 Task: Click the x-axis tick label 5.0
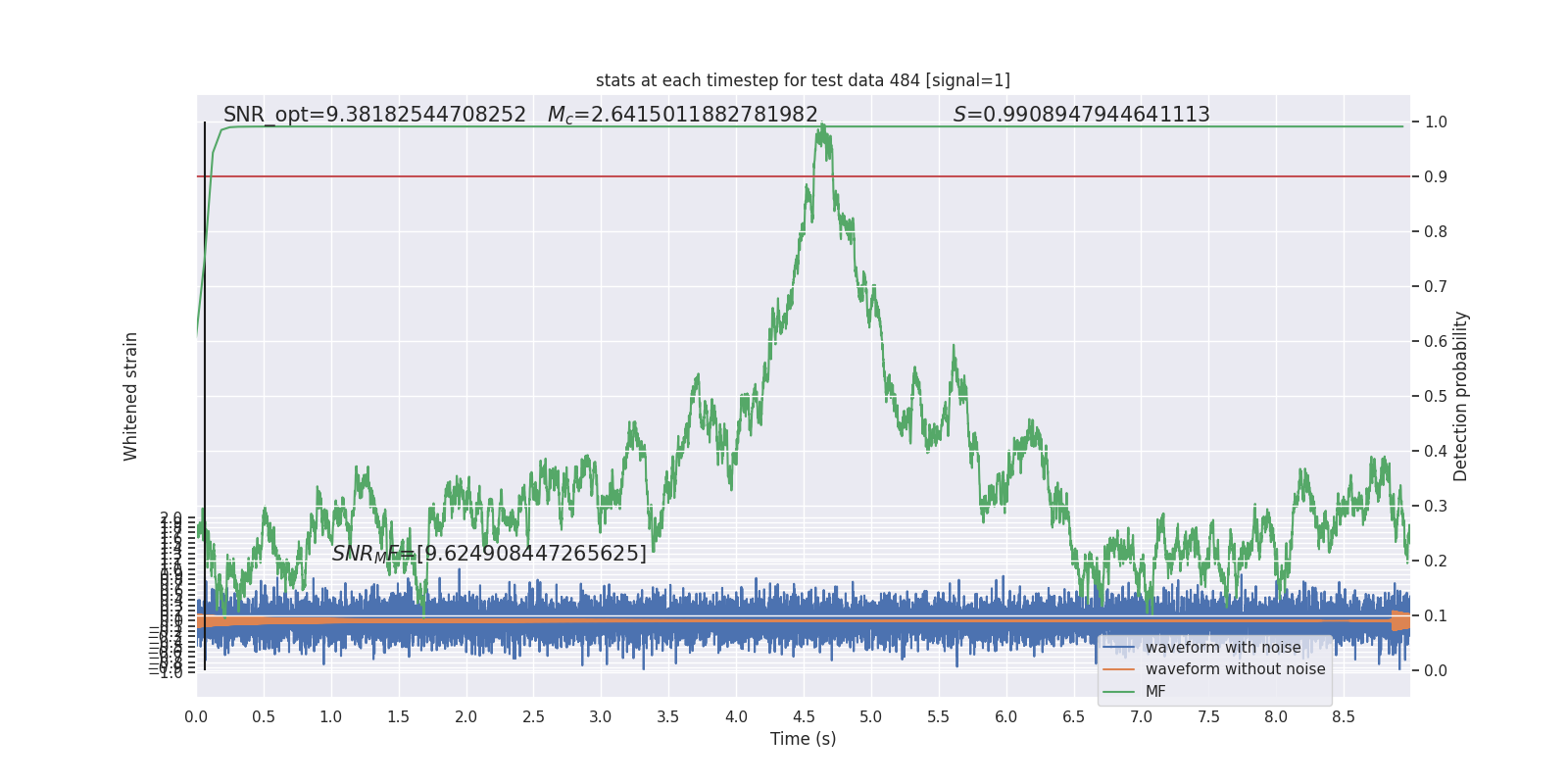click(x=871, y=717)
